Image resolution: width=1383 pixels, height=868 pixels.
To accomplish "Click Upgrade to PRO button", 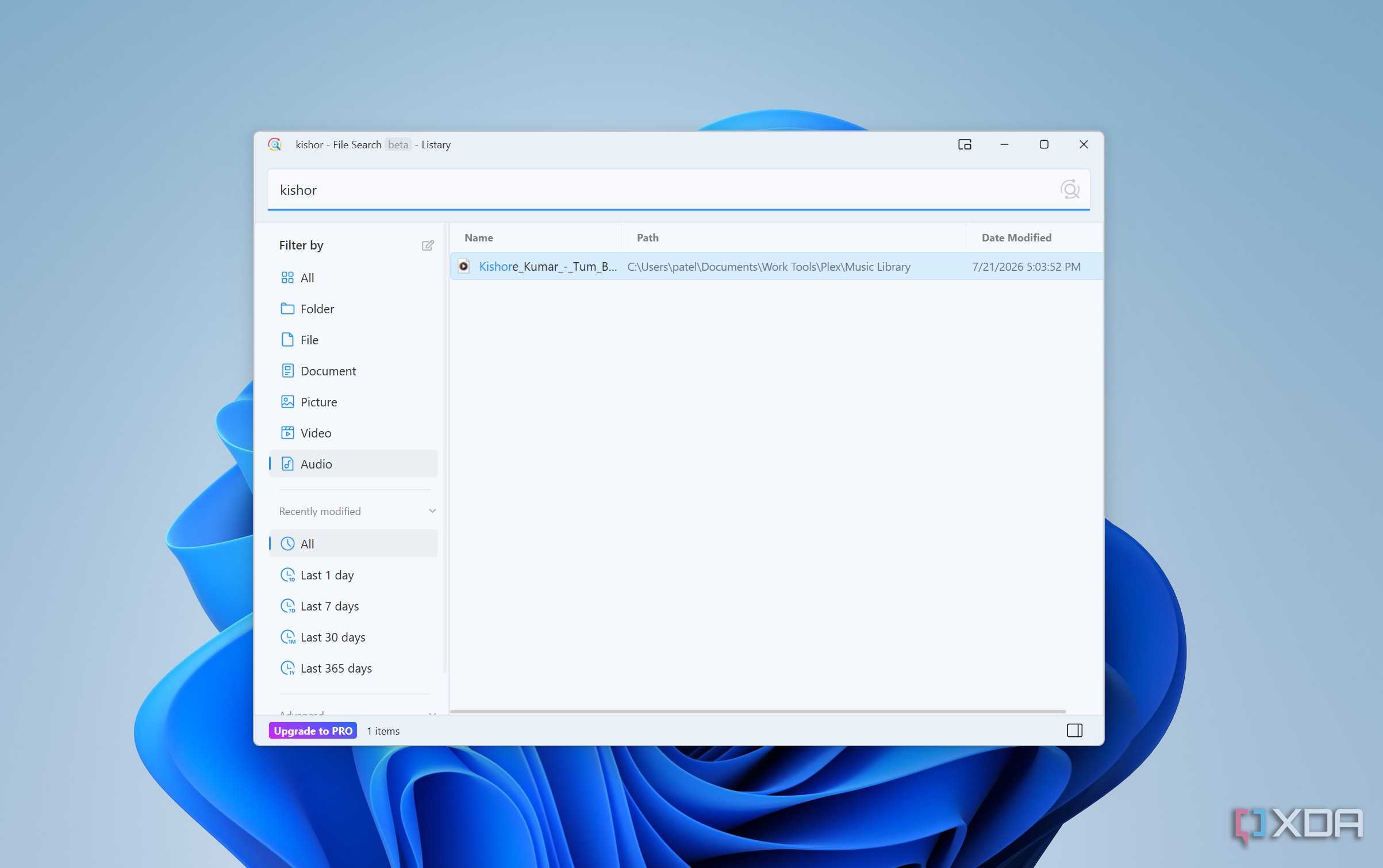I will [313, 731].
